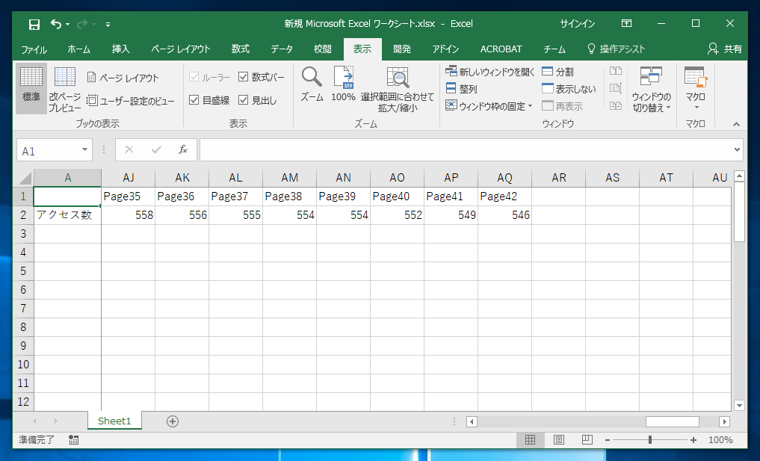Switch to the Developer (開発) tab
Image resolution: width=760 pixels, height=461 pixels.
pos(402,49)
